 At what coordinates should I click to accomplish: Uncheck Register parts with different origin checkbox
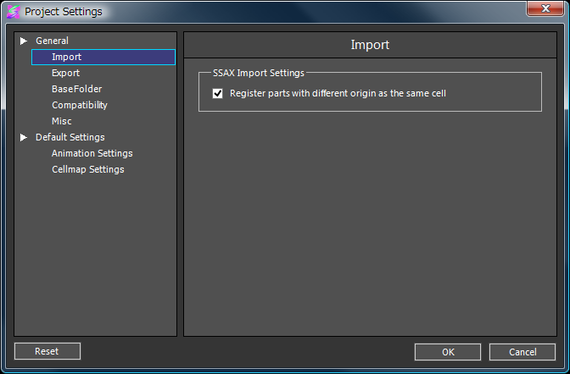tap(218, 93)
